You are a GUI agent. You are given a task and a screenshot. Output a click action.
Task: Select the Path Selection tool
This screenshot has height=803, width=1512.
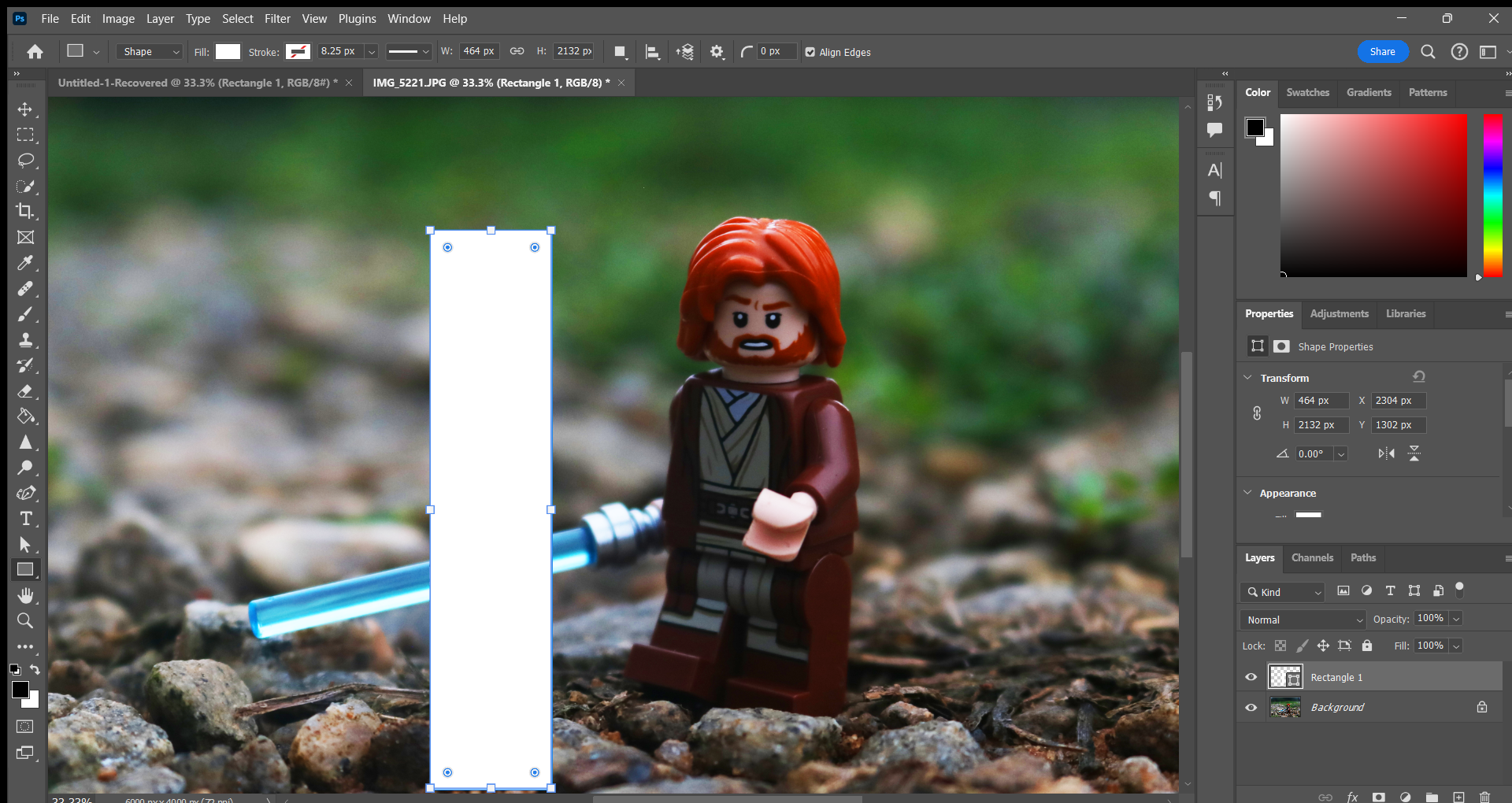[x=25, y=544]
